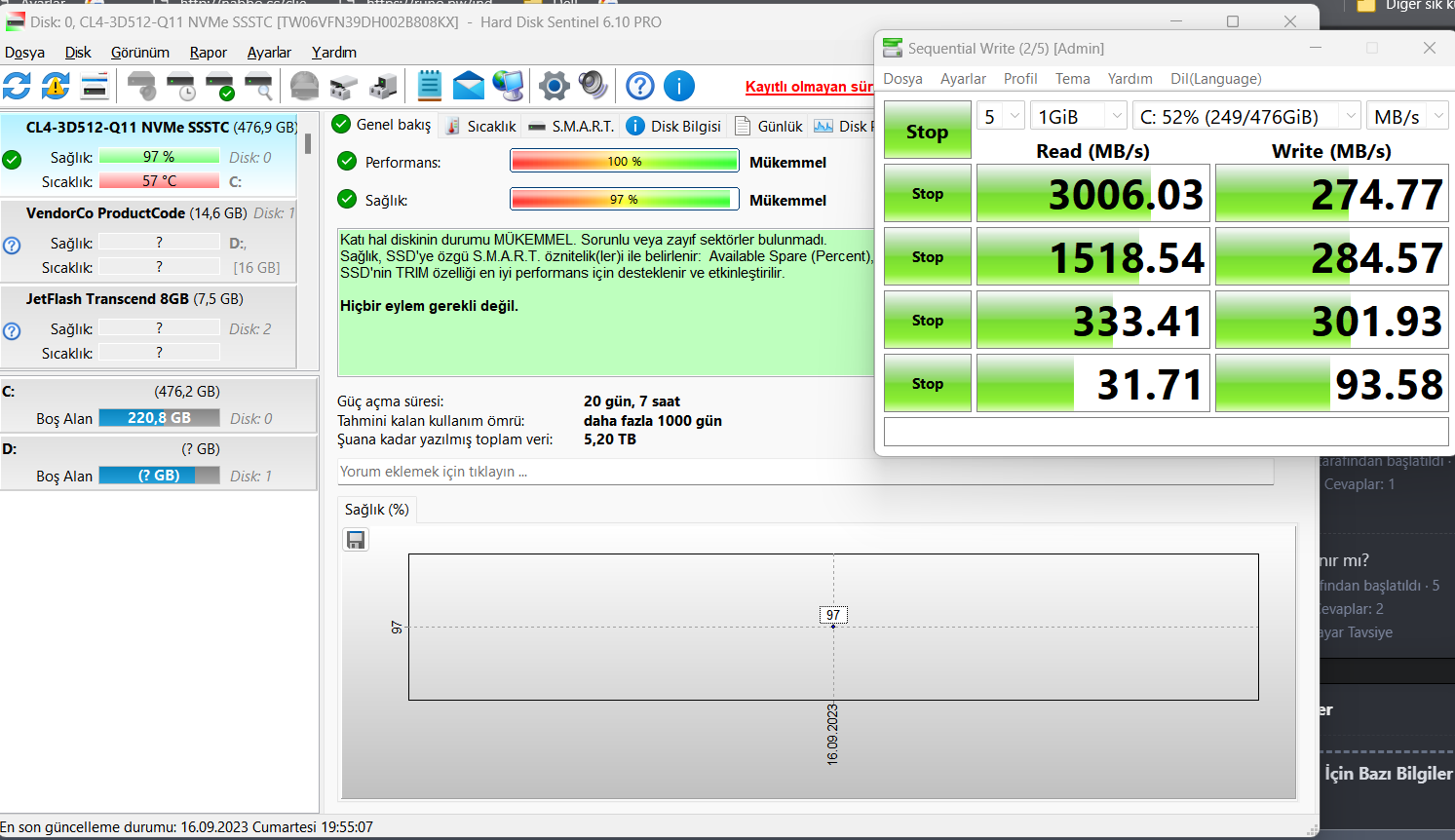This screenshot has height=840, width=1455.
Task: Click Stop button beside 1518.54 read result
Action: click(927, 256)
